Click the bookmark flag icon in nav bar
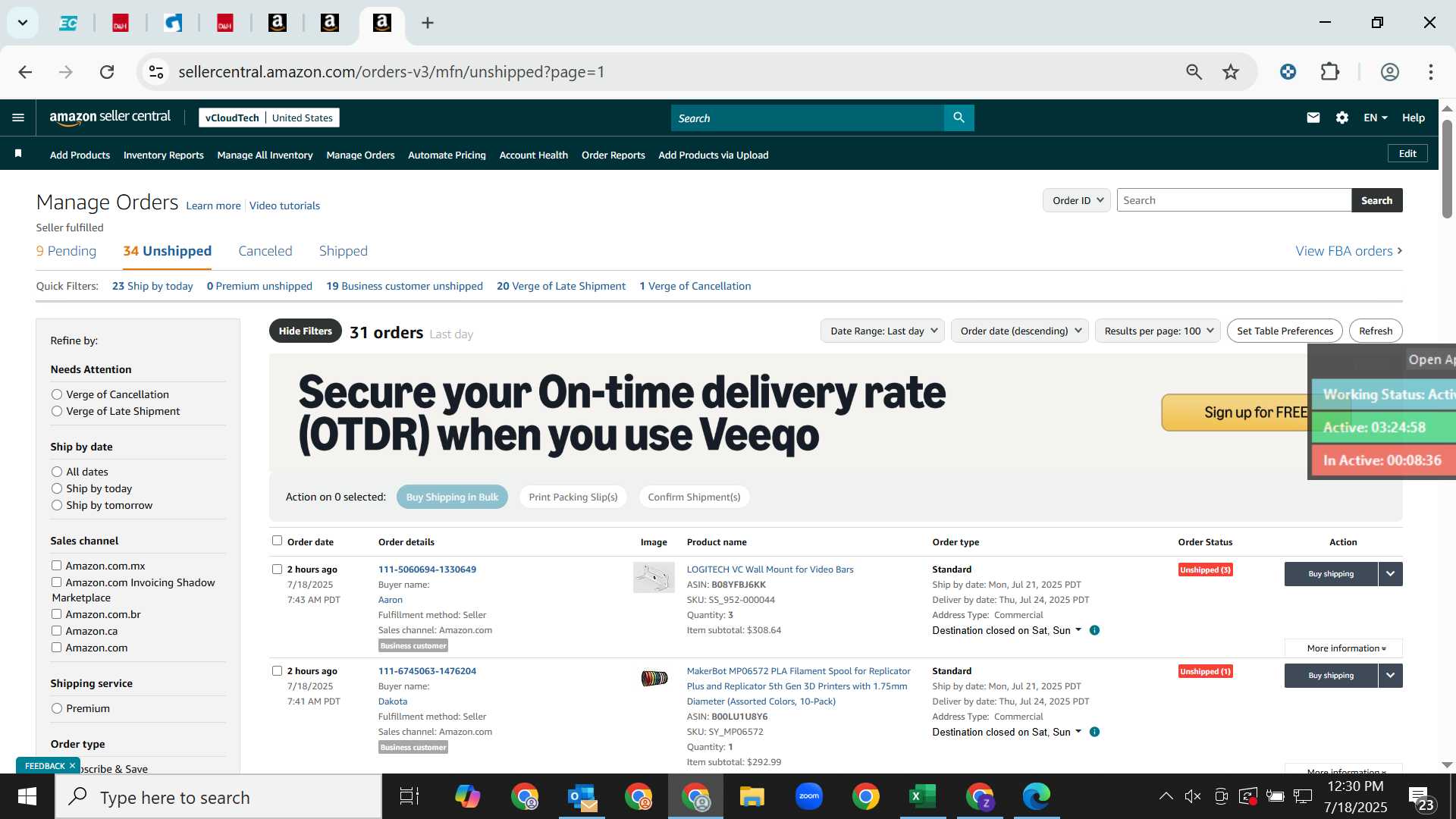 click(18, 154)
